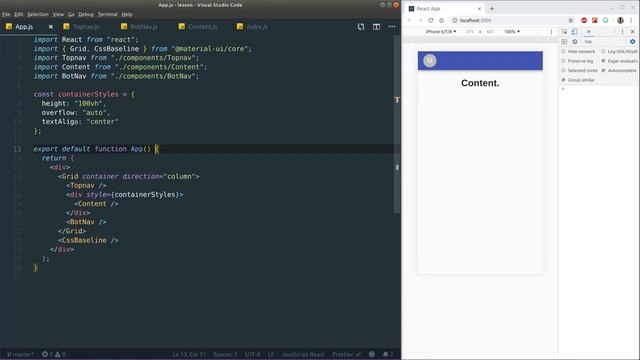
Task: Open the View menu
Action: [58, 14]
